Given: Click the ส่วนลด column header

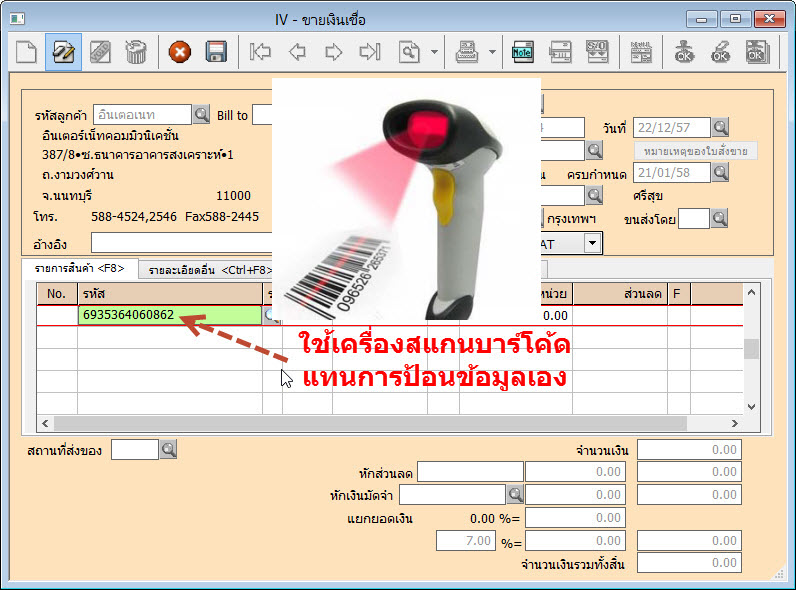Looking at the screenshot, I should (x=619, y=294).
